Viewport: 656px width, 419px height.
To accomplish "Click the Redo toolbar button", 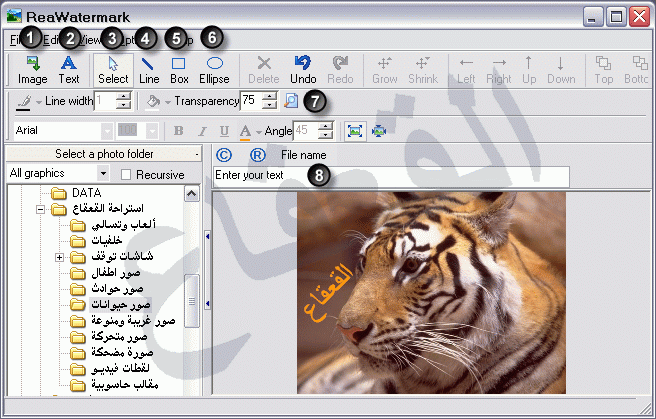I will (x=340, y=70).
